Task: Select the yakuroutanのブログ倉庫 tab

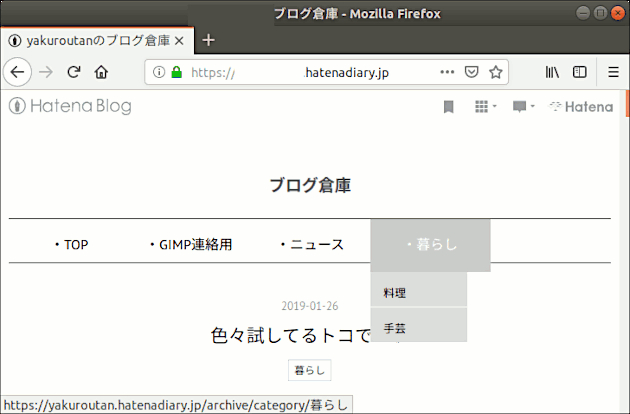Action: (x=97, y=41)
